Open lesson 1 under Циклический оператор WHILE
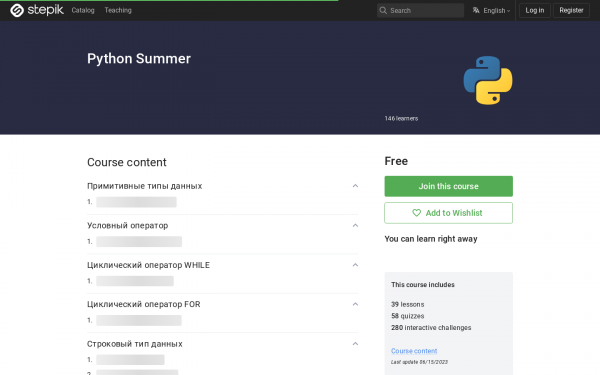The height and width of the screenshot is (375, 600). point(135,281)
